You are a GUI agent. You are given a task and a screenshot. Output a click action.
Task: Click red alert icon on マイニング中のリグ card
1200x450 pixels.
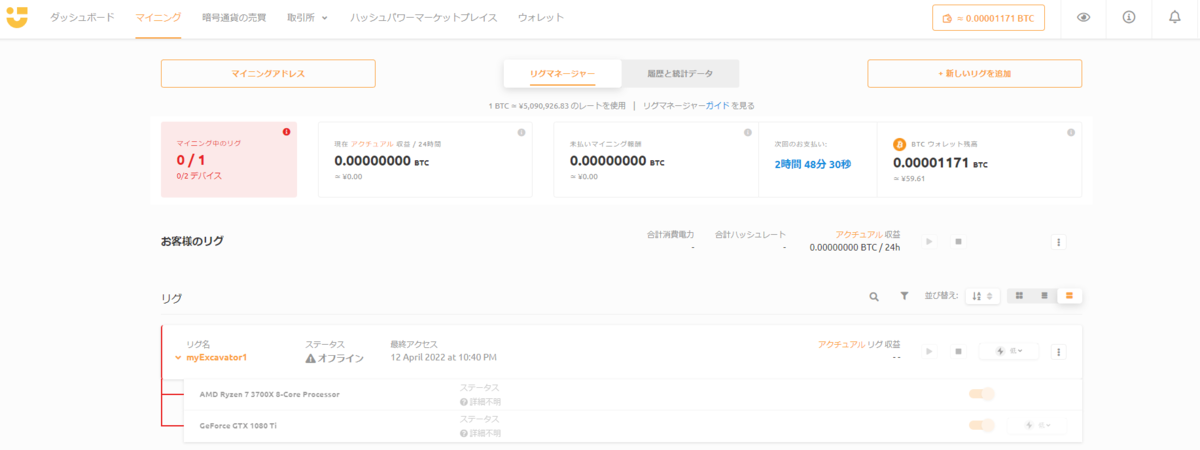point(286,132)
